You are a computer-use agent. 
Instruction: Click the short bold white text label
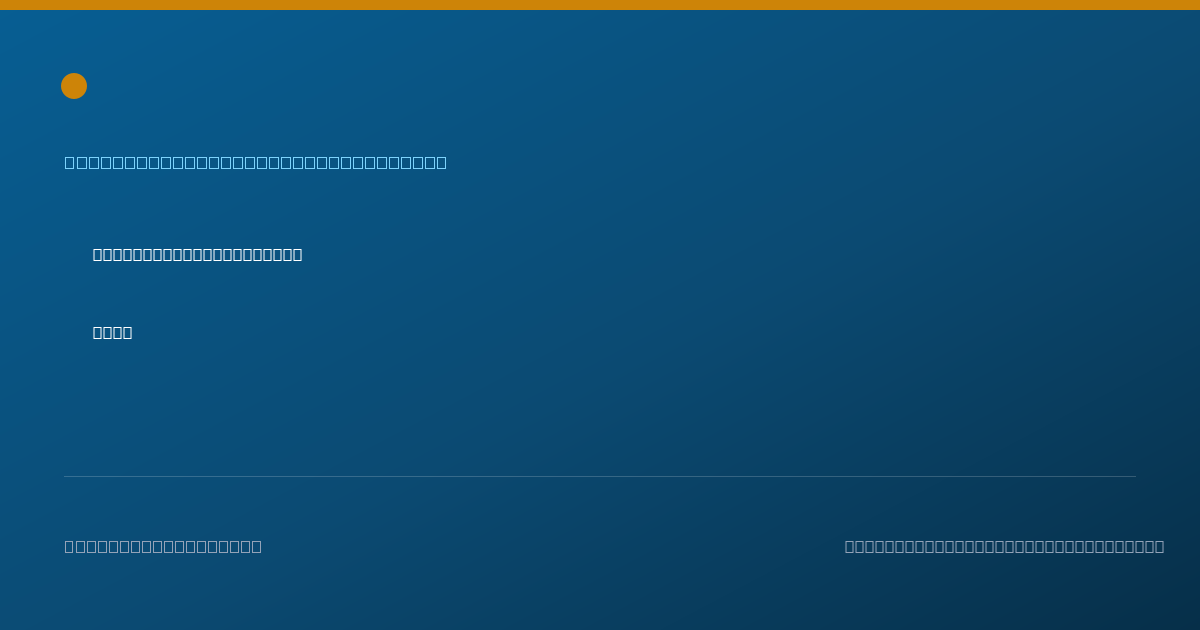112,332
